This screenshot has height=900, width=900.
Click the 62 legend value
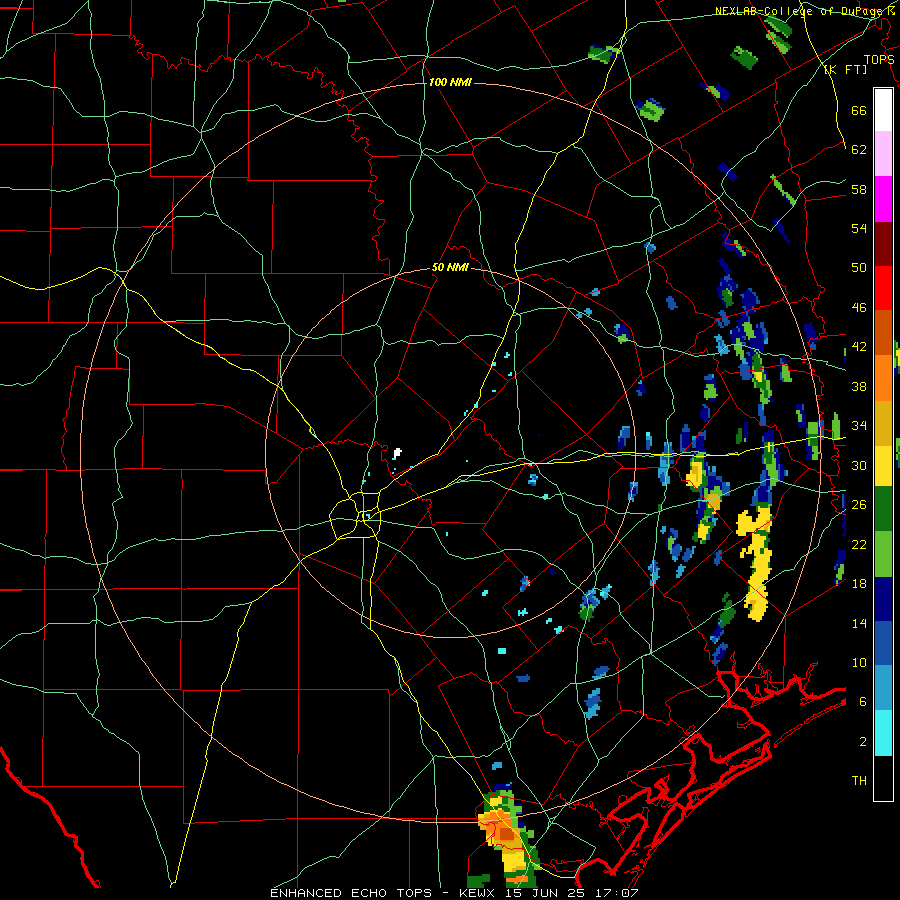[x=859, y=150]
